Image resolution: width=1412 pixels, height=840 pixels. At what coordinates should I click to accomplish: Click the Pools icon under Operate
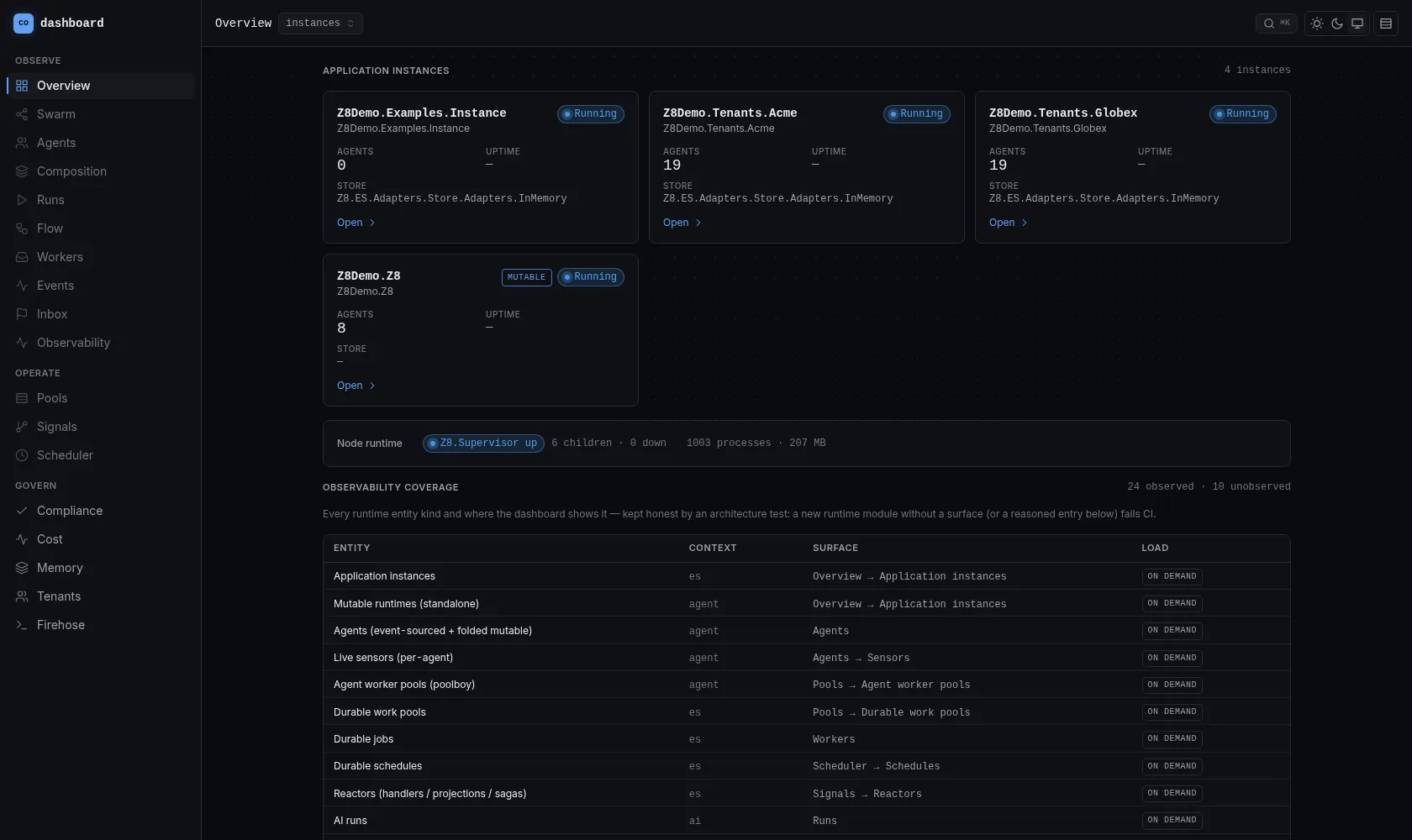coord(22,398)
